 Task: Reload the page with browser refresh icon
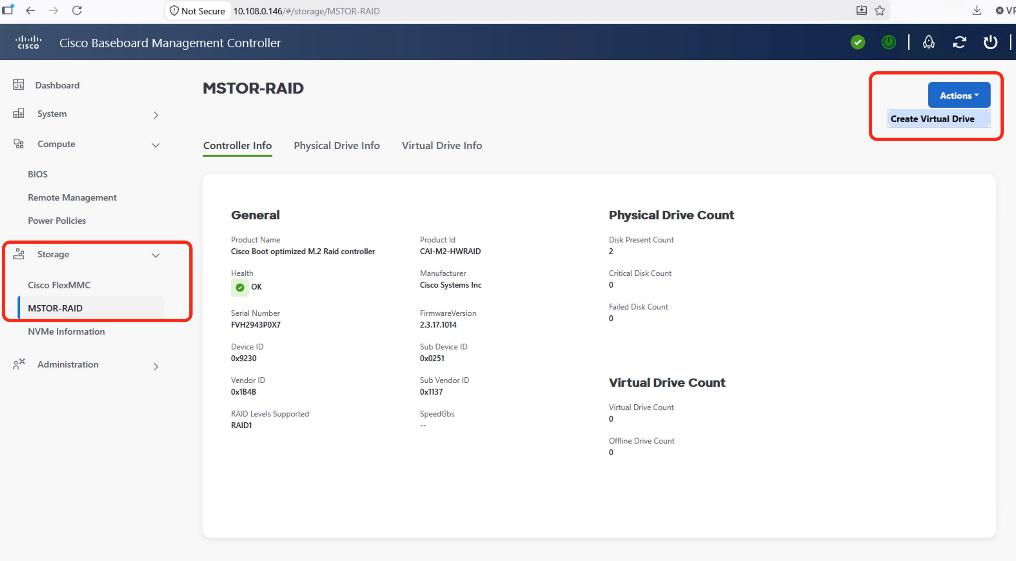point(76,10)
